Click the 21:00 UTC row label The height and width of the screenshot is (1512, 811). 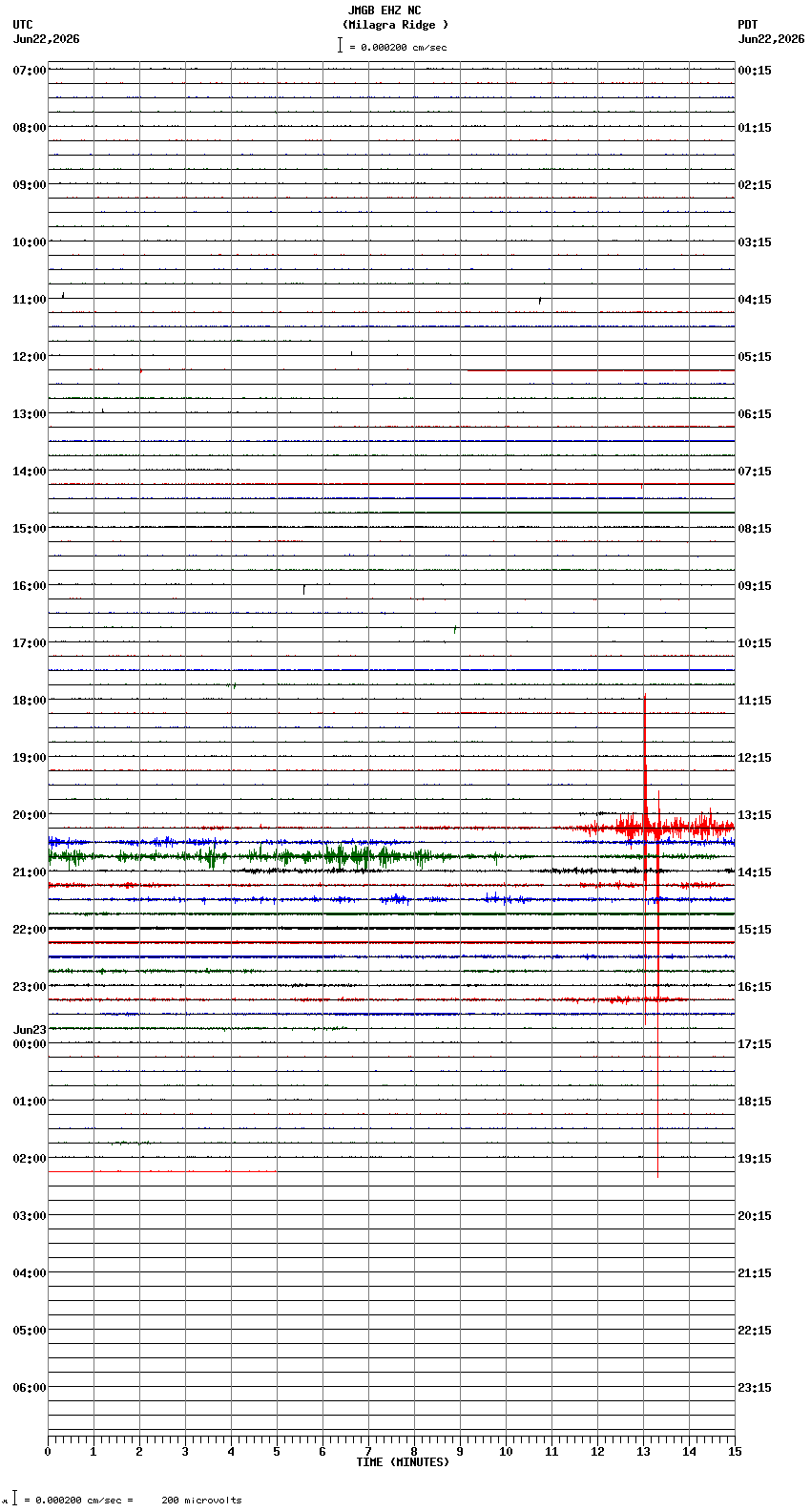(x=30, y=872)
